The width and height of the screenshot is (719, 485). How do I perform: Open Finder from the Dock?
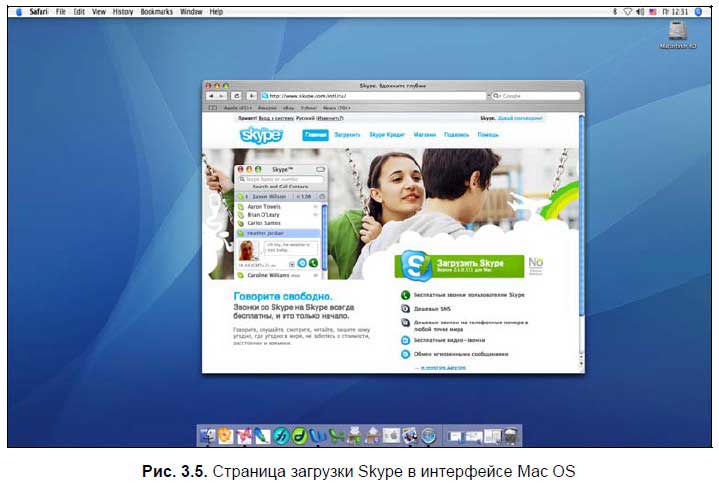click(207, 435)
